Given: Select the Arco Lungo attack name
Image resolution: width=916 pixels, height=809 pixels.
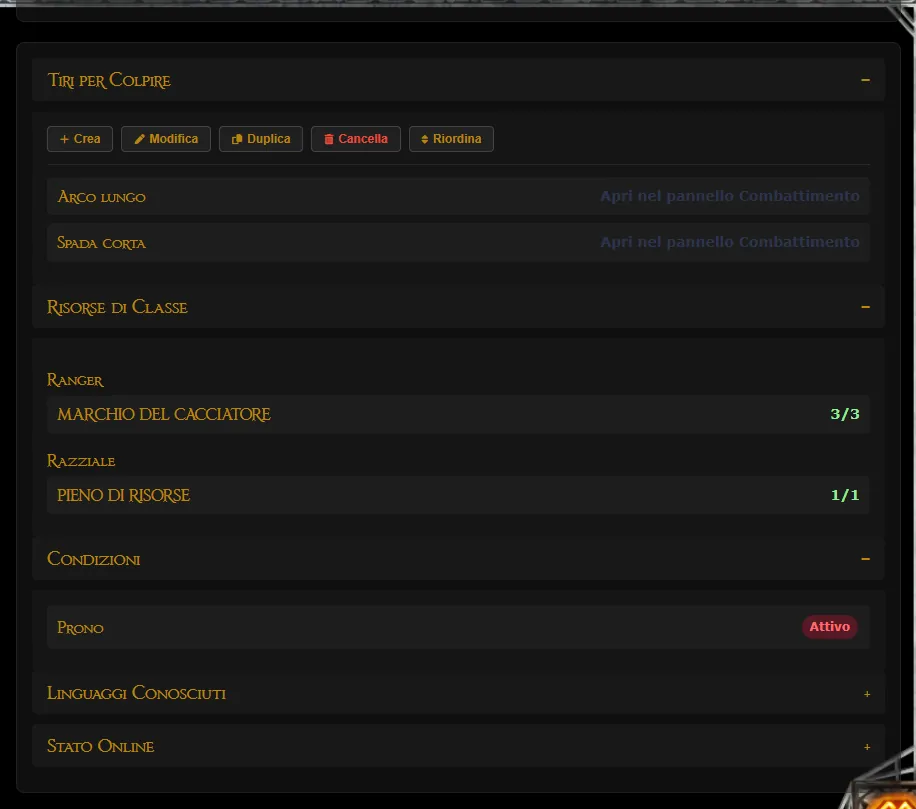Looking at the screenshot, I should point(102,197).
